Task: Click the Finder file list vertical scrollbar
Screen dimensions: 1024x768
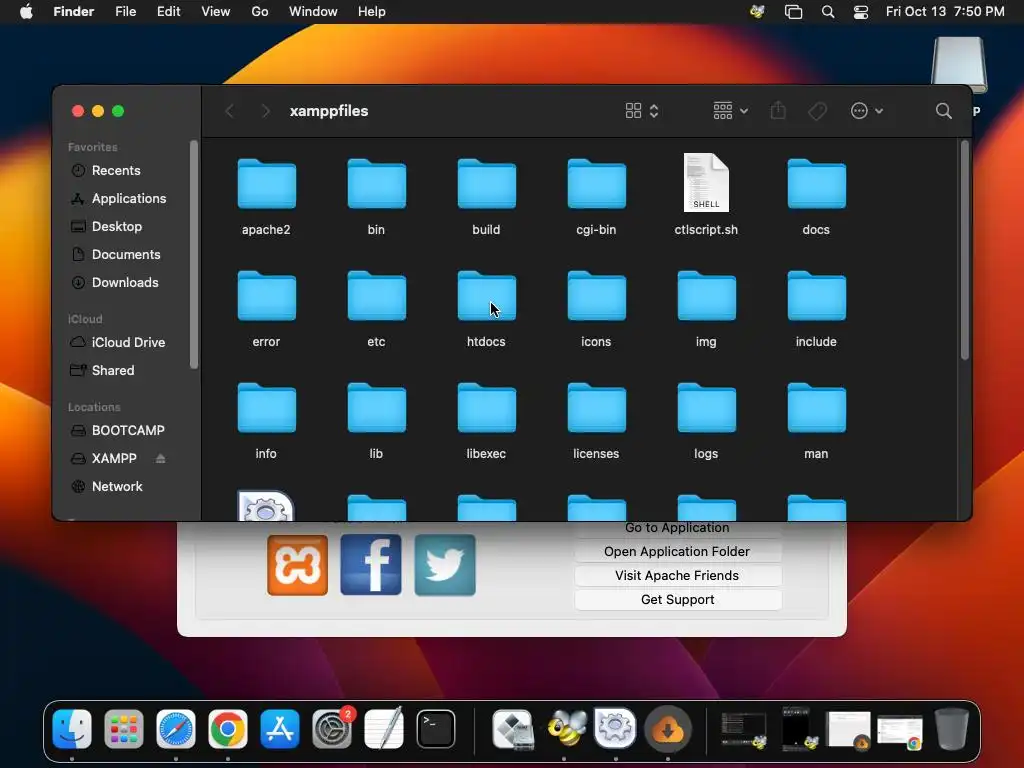Action: [965, 249]
